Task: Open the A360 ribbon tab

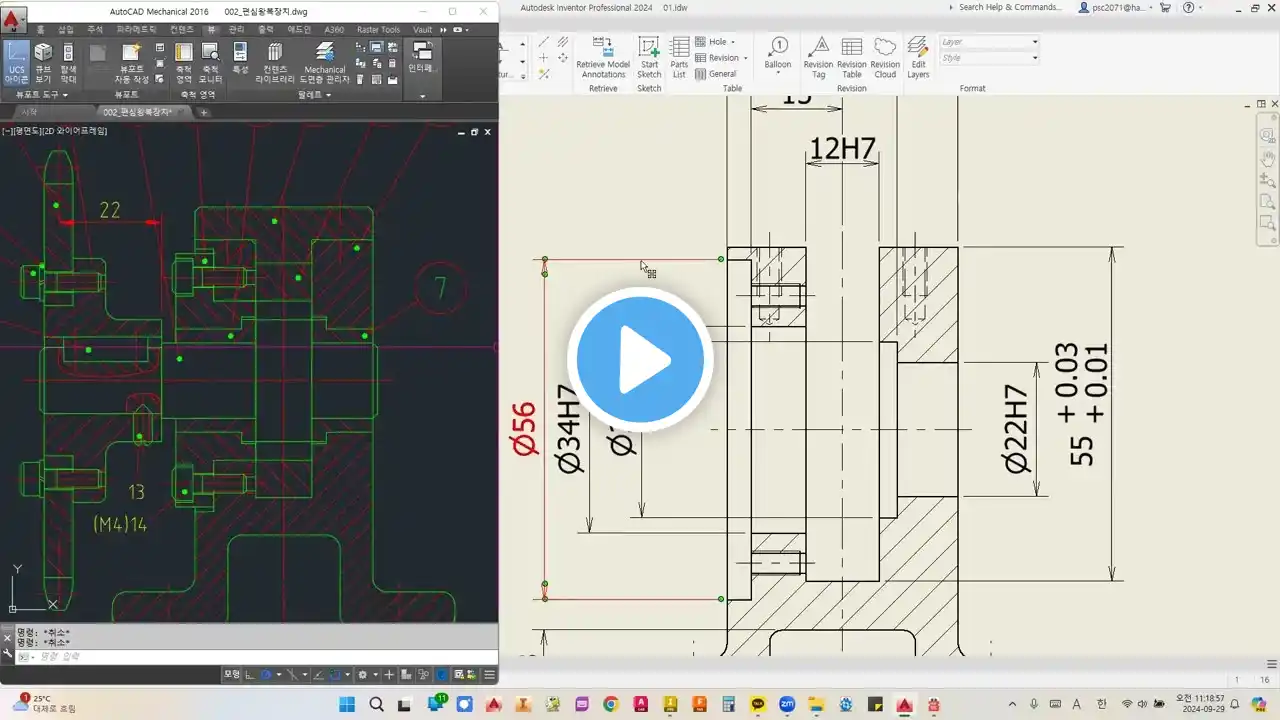Action: tap(334, 30)
